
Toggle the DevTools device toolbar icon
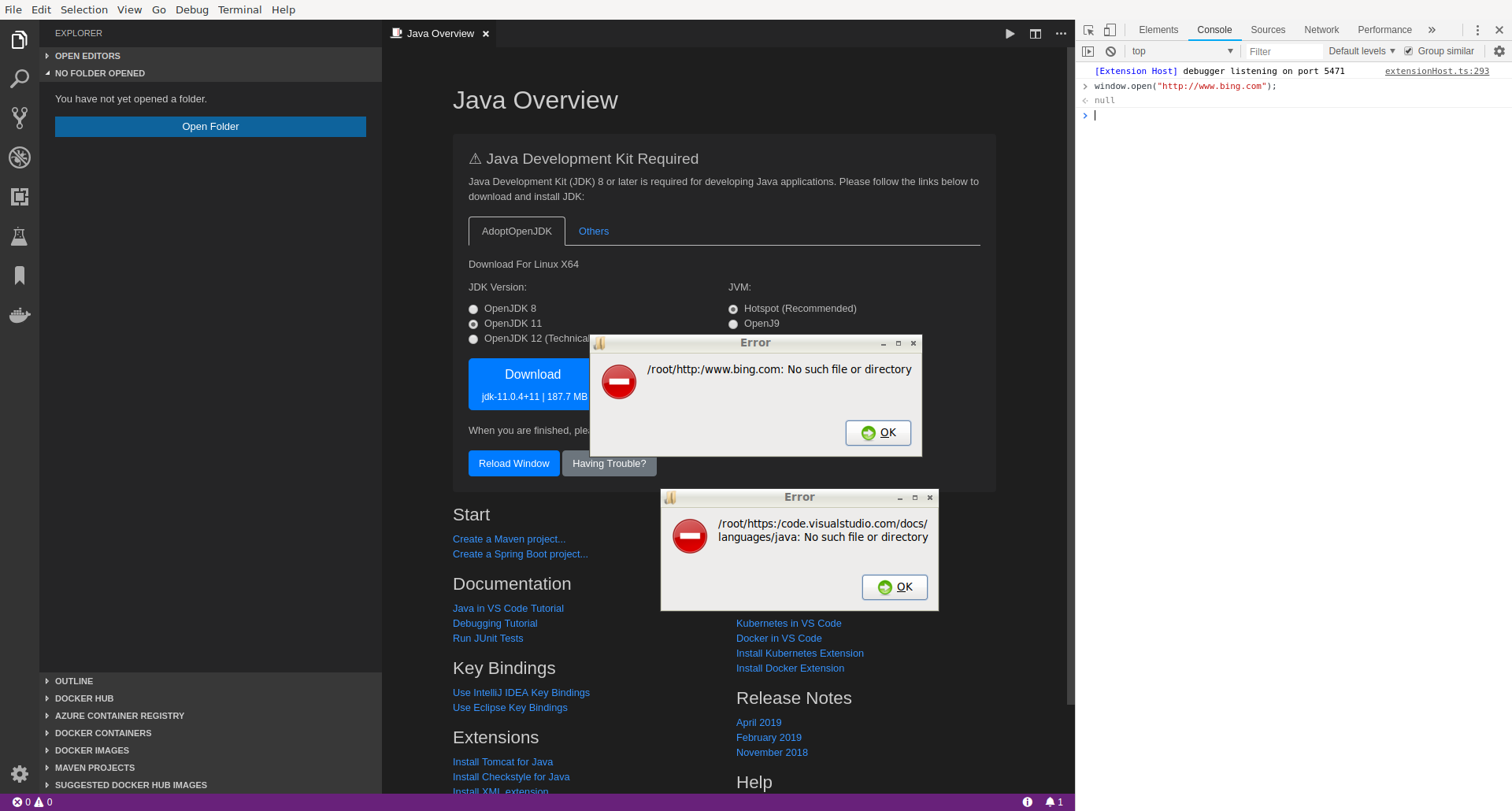pyautogui.click(x=1110, y=30)
